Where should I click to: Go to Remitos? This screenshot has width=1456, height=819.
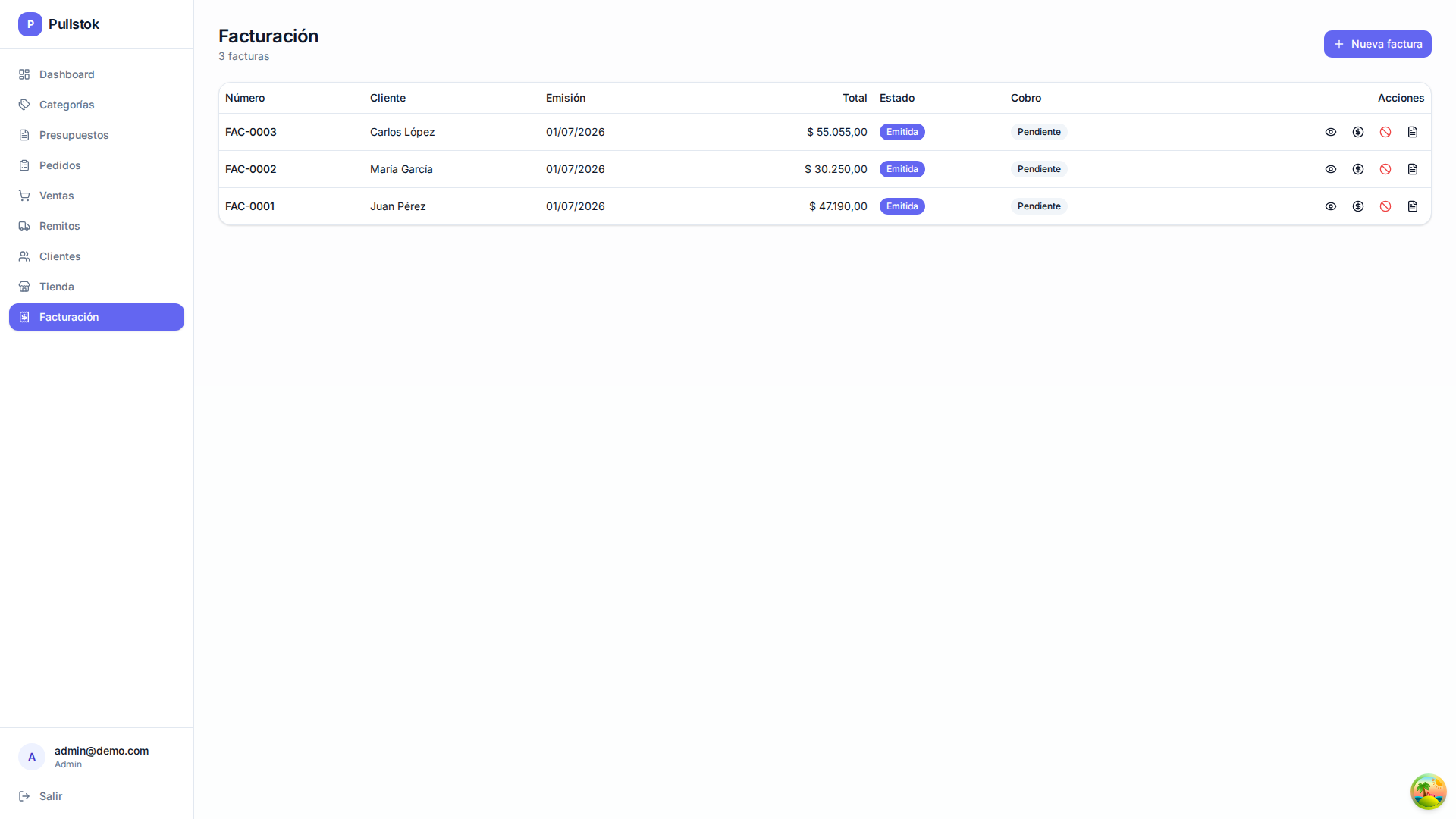96,226
